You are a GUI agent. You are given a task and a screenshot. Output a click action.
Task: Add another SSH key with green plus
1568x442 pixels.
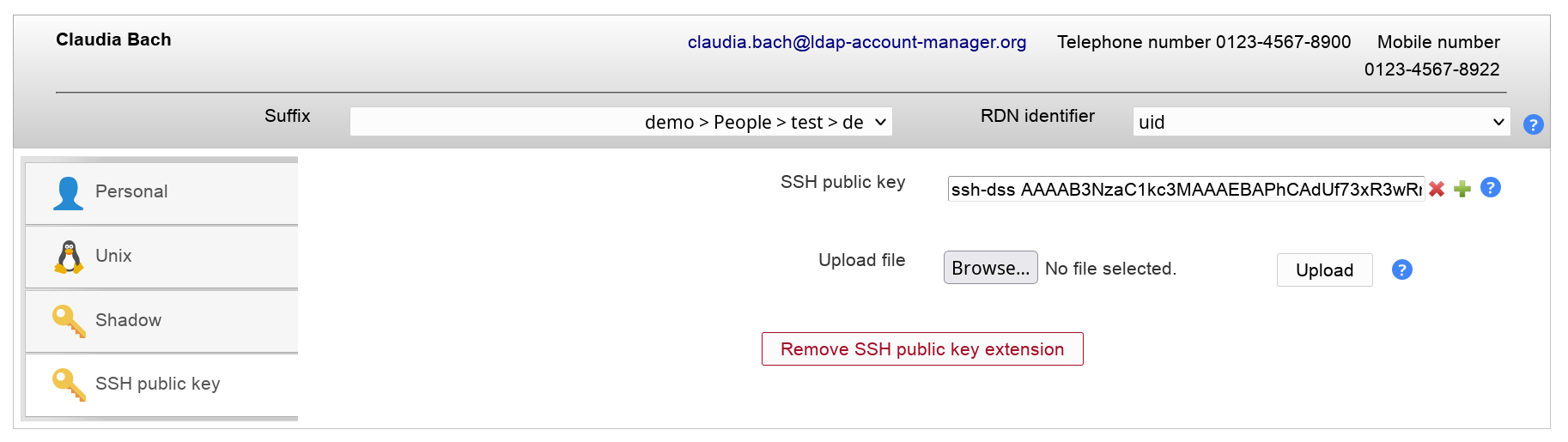[x=1462, y=189]
